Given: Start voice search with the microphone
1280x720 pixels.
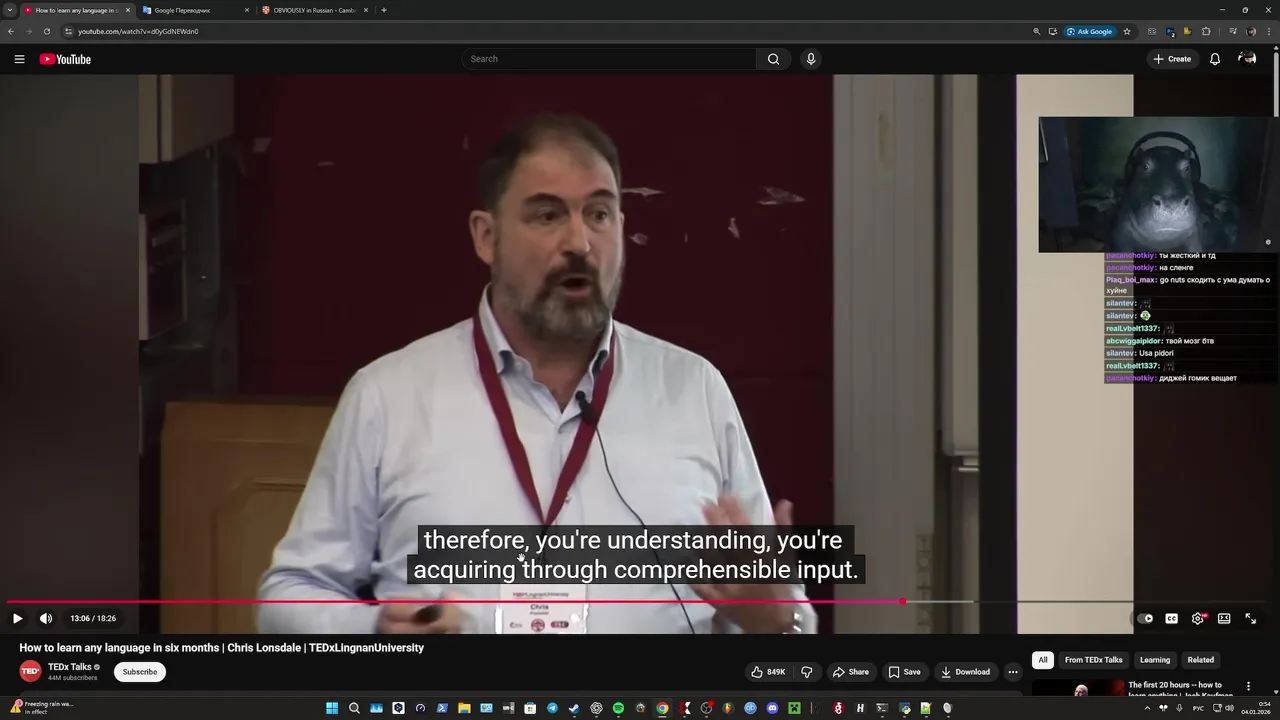Looking at the screenshot, I should coord(811,59).
